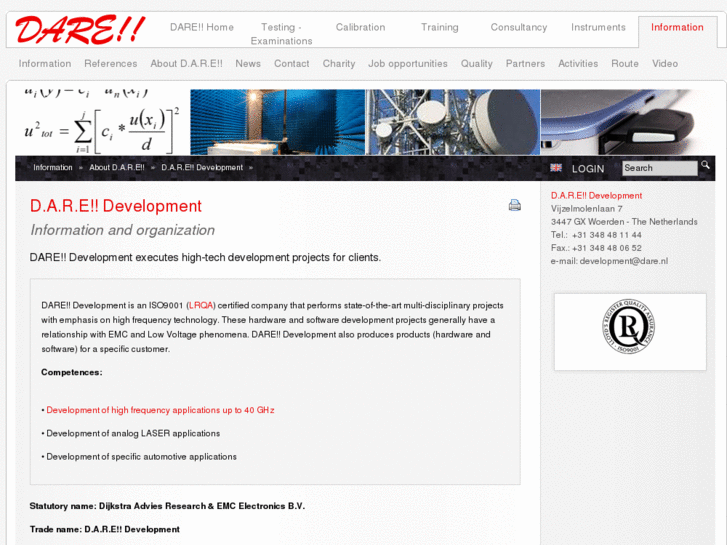Click 'Statutory name: Dijkstra Advies Research' line
This screenshot has width=727, height=545.
point(167,506)
